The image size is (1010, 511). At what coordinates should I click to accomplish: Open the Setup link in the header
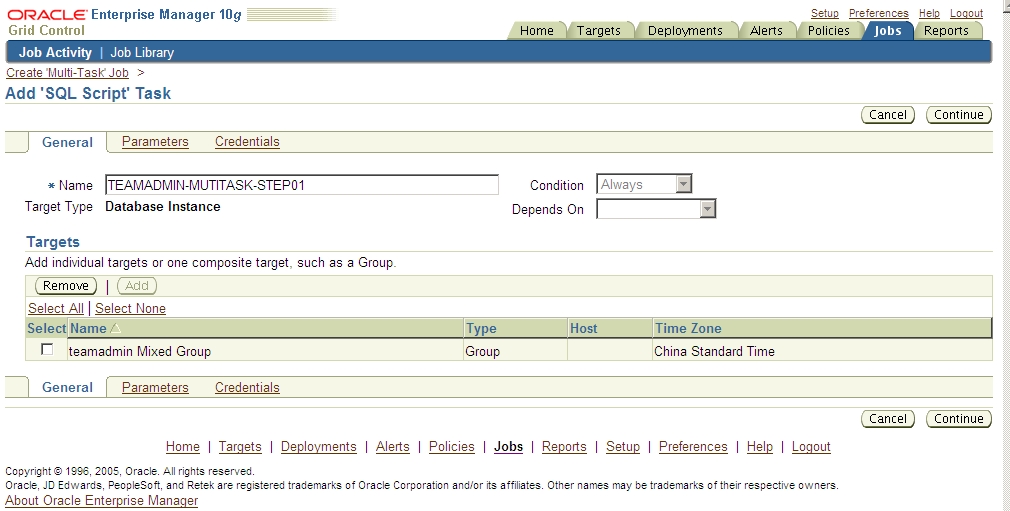[x=824, y=13]
